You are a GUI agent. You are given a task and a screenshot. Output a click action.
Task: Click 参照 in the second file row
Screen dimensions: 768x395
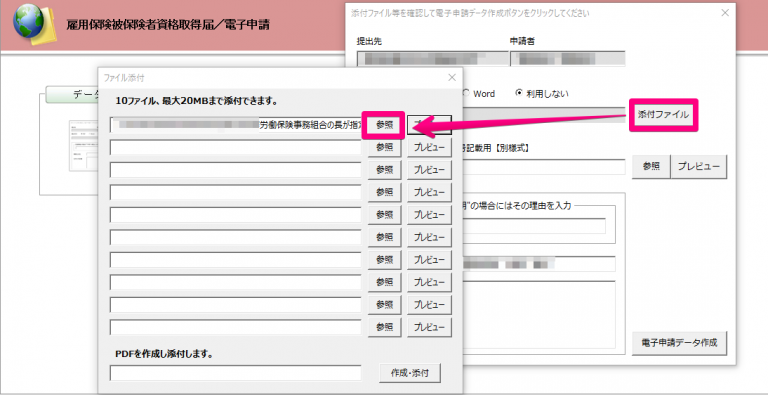[x=384, y=147]
